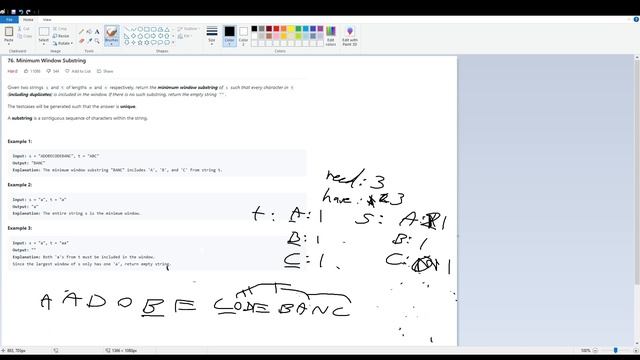The image size is (640, 360).
Task: Open the Resize dialog
Action: click(x=61, y=36)
